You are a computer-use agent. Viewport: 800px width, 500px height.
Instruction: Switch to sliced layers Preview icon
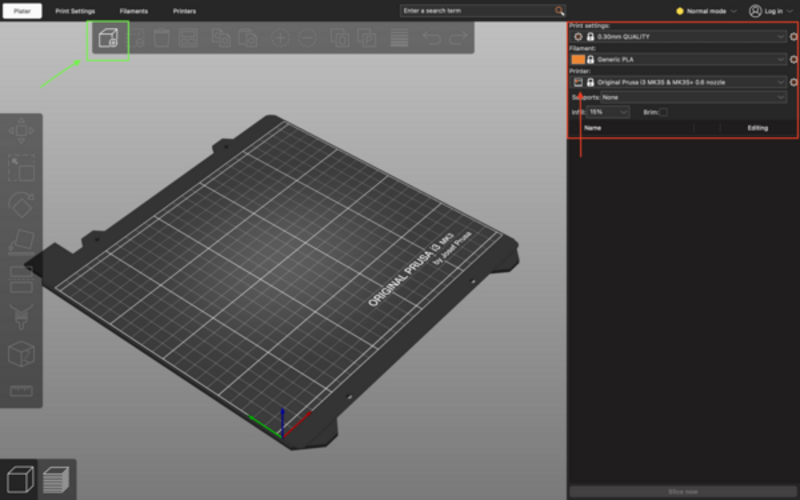[x=56, y=480]
